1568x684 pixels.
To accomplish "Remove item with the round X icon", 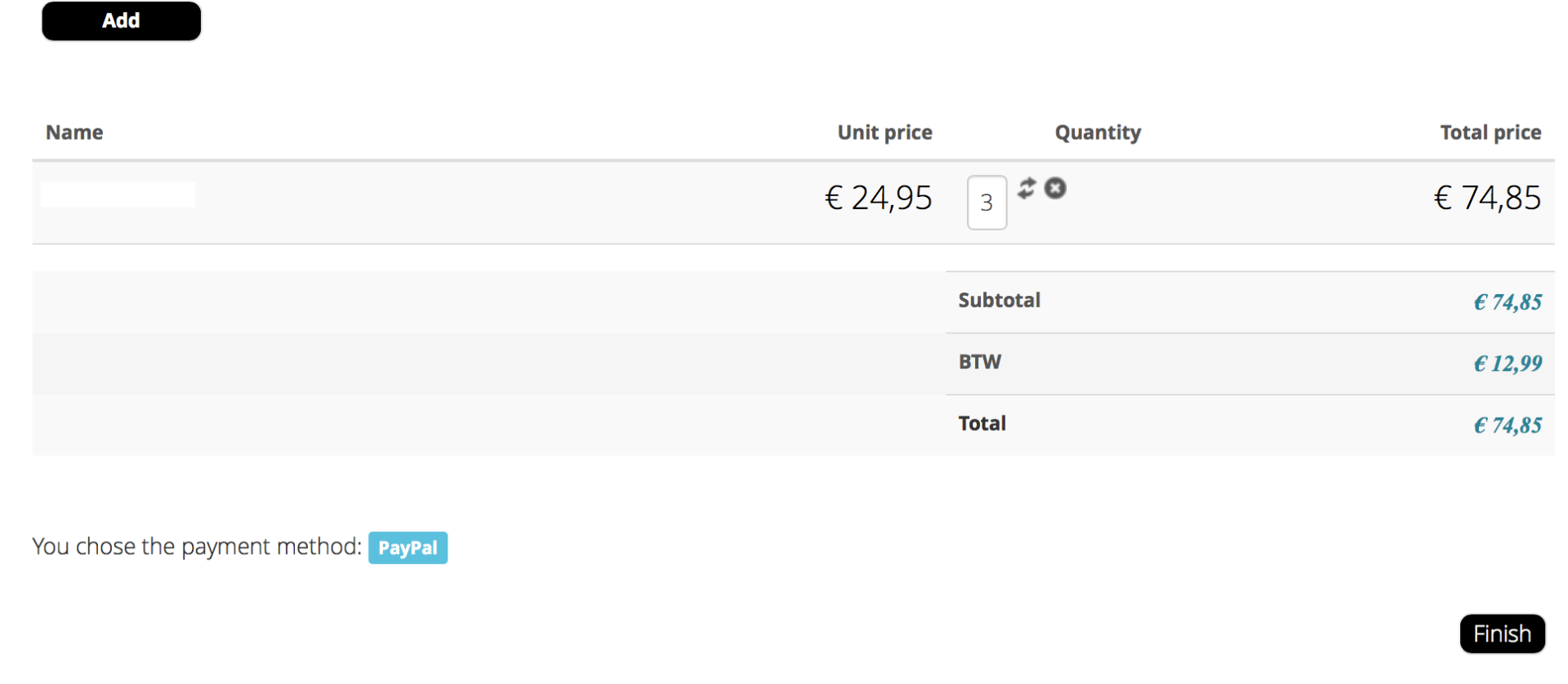I will point(1055,189).
